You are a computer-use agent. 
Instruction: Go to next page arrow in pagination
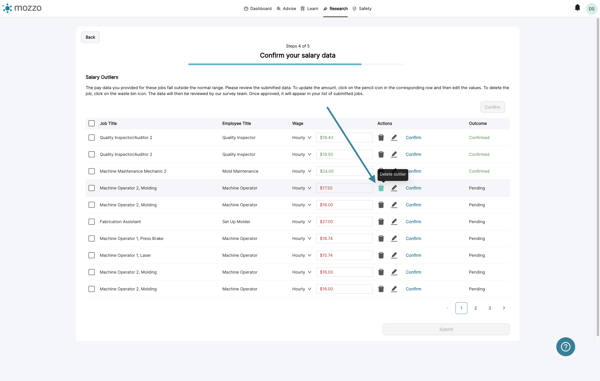tap(504, 308)
